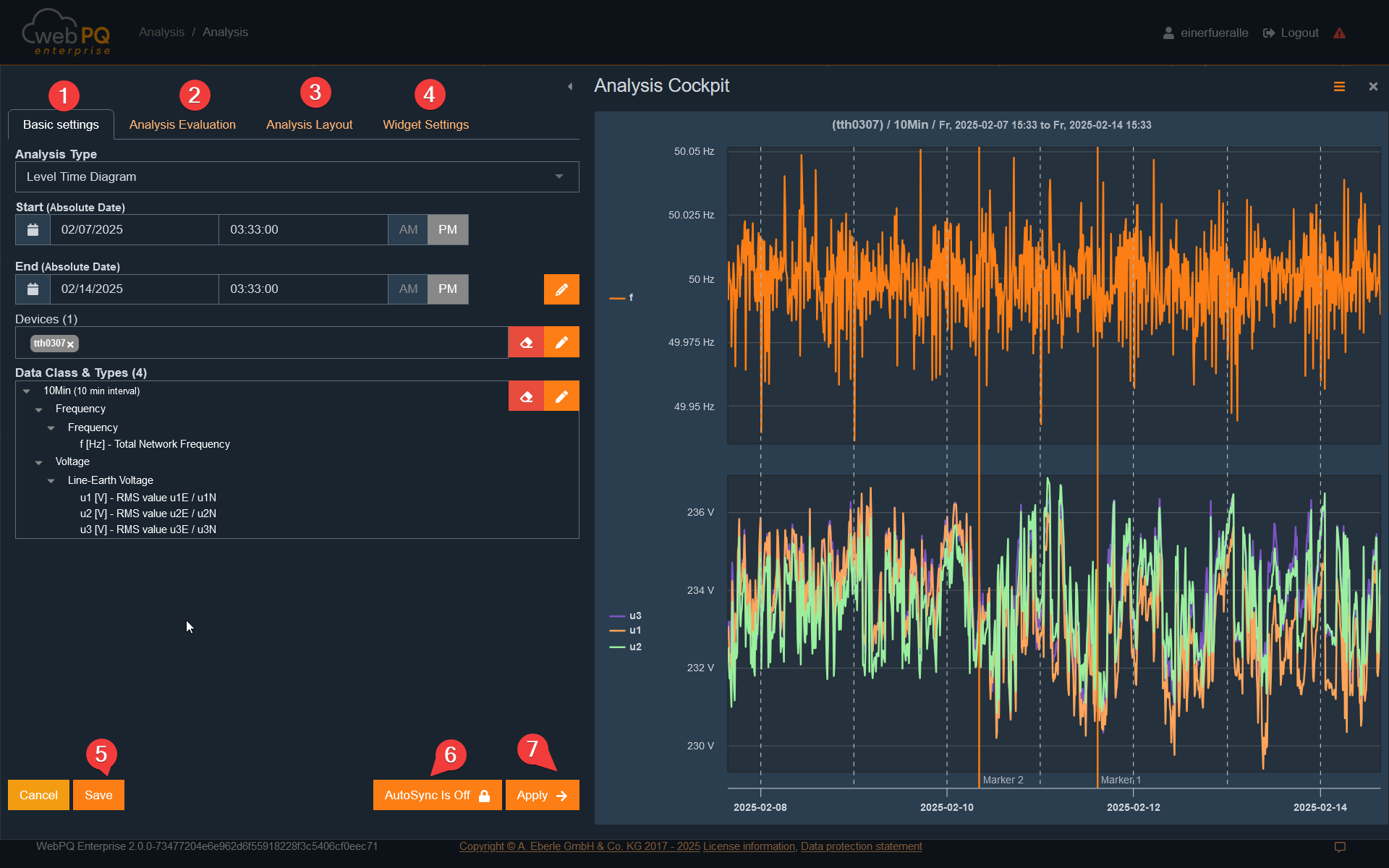1389x868 pixels.
Task: Click the pencil icon next to Devices
Action: pyautogui.click(x=561, y=342)
